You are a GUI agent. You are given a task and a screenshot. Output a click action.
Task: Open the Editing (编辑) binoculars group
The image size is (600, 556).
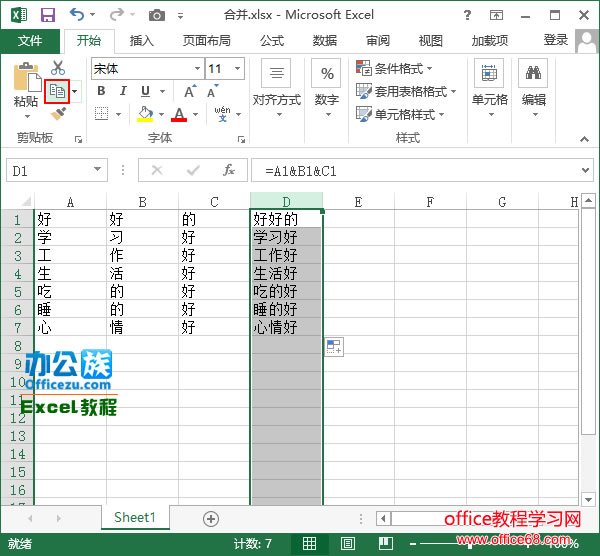pos(533,89)
